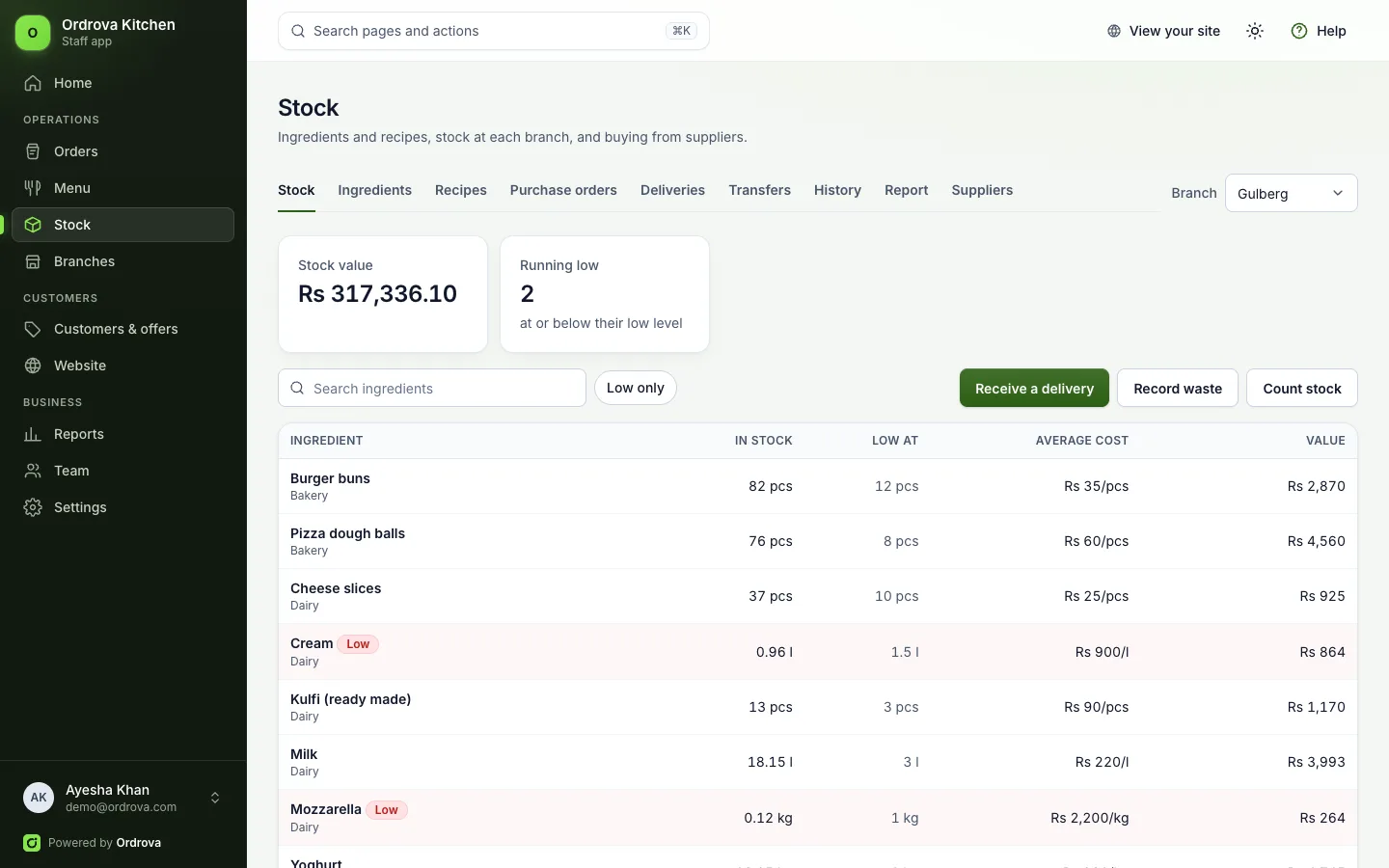The image size is (1389, 868).
Task: Click the Low badge next to Cream
Action: [358, 644]
